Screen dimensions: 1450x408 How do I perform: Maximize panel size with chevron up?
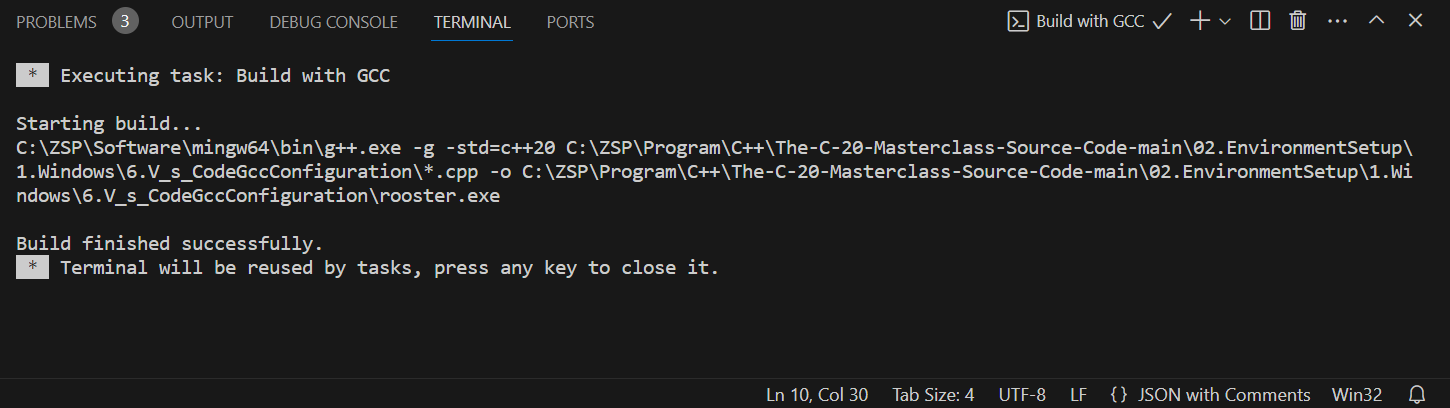(1376, 21)
